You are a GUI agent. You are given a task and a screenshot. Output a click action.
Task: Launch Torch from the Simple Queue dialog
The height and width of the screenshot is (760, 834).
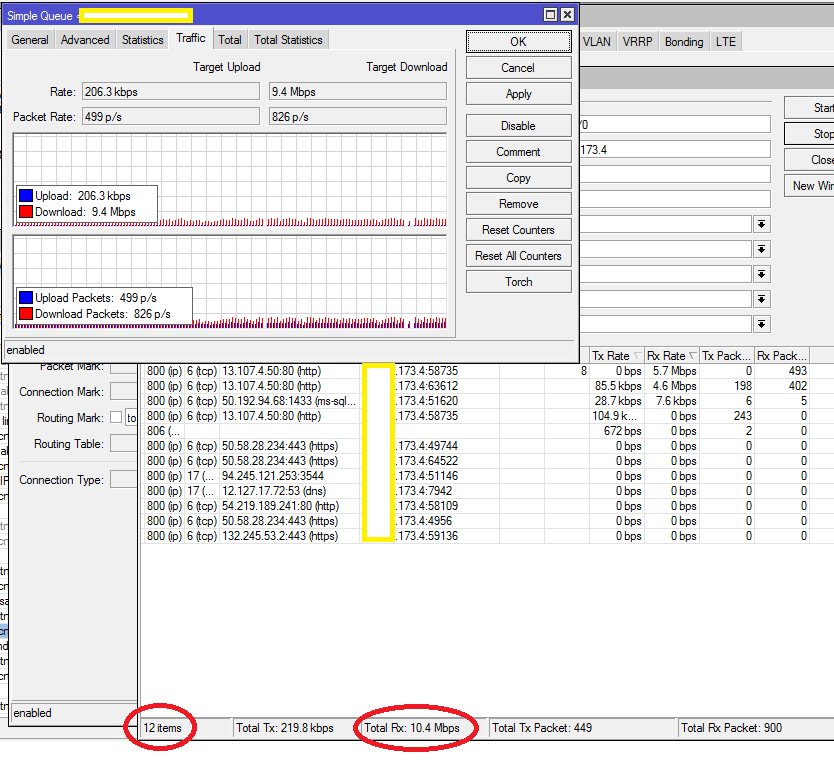pyautogui.click(x=518, y=282)
